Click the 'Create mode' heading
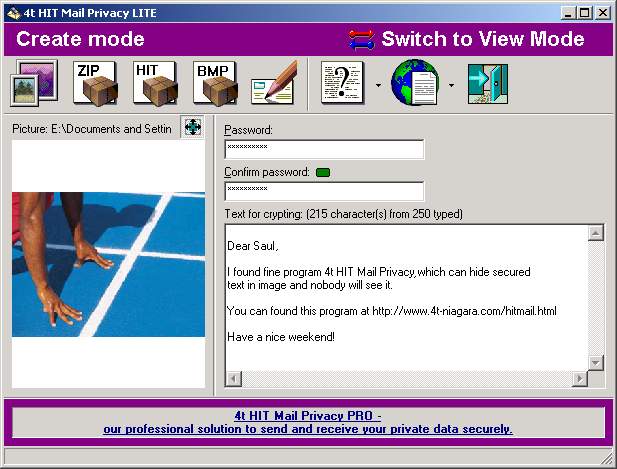Viewport: 617px width, 469px height. [80, 39]
